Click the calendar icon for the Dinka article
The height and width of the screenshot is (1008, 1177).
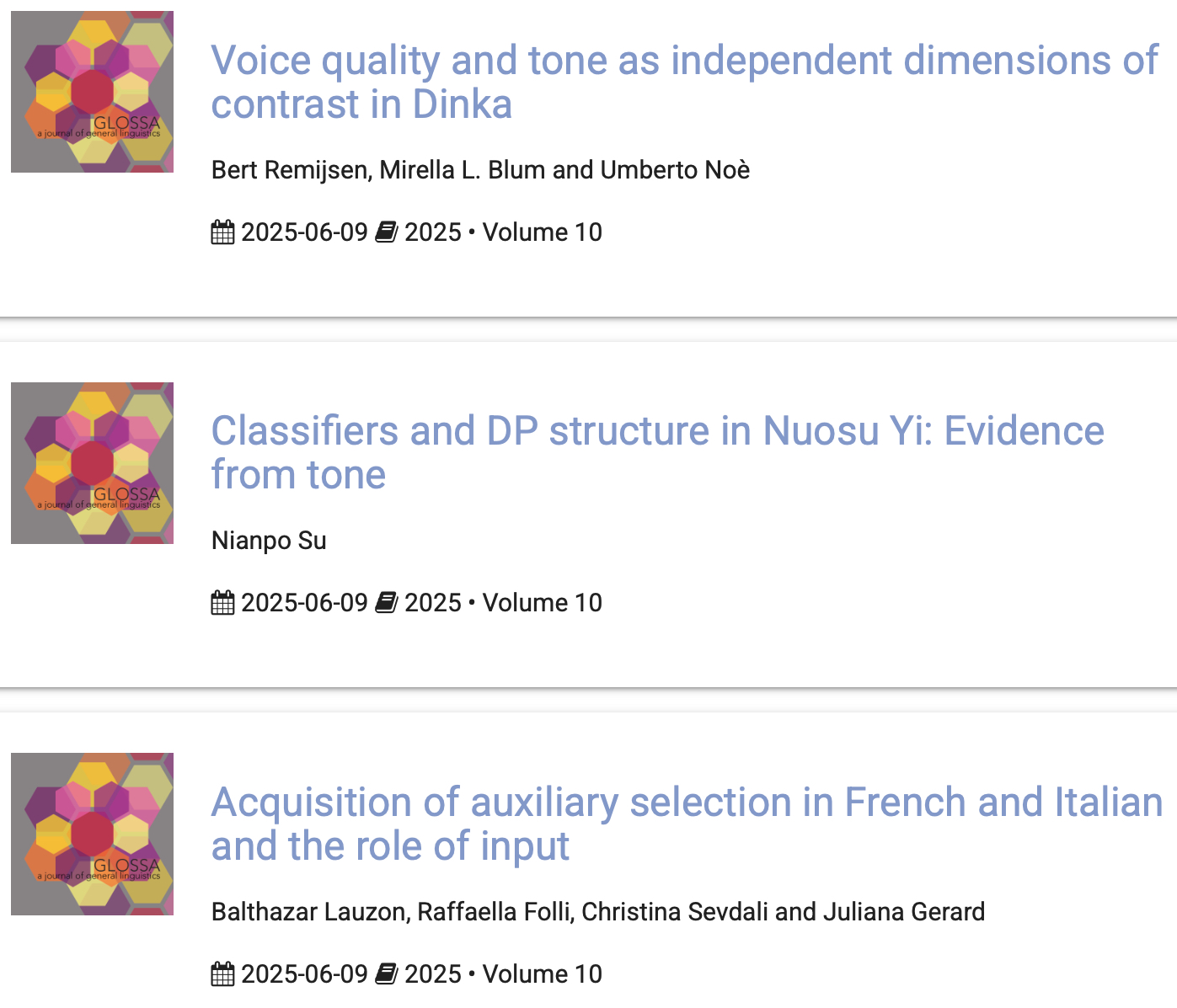point(222,232)
